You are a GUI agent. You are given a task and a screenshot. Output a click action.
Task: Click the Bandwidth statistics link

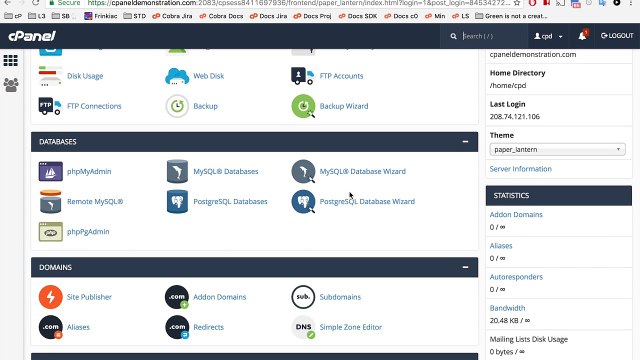pyautogui.click(x=507, y=308)
